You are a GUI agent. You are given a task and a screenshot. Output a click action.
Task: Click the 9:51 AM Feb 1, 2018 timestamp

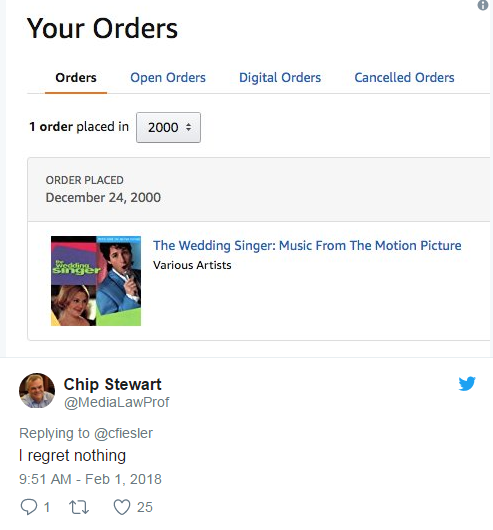[90, 479]
